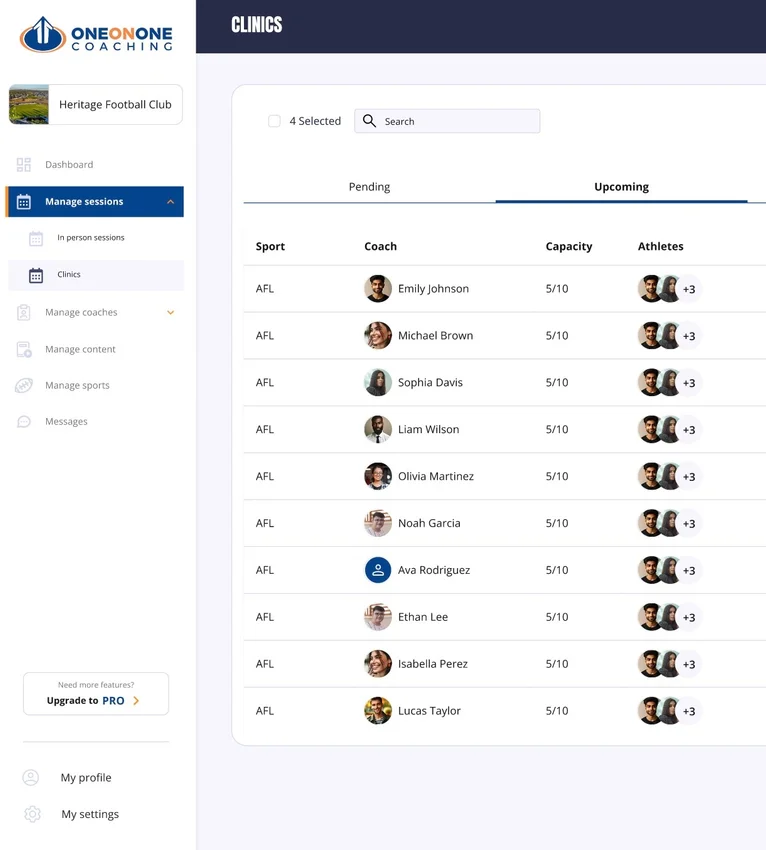This screenshot has width=766, height=850.
Task: Click the My settings gear icon
Action: tap(33, 814)
